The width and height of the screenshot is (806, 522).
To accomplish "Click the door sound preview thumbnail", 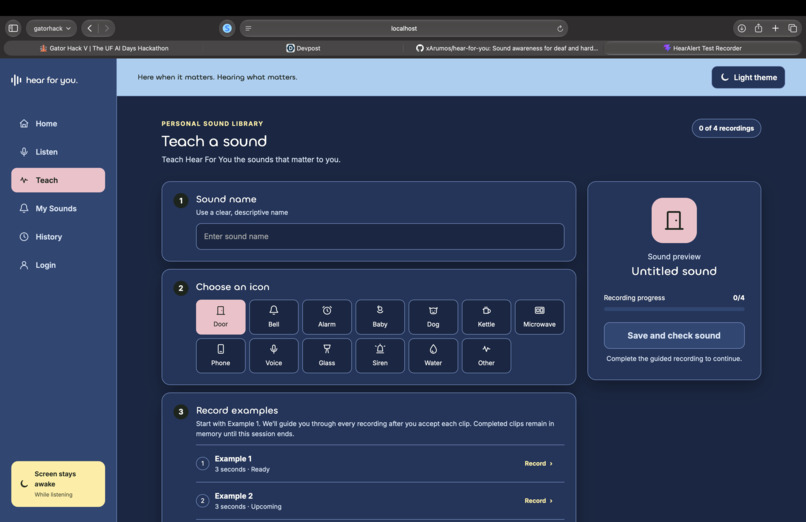I will (x=674, y=220).
